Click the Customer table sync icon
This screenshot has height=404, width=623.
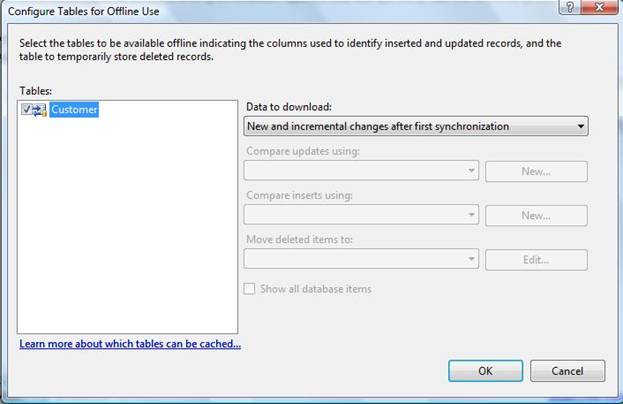(x=40, y=110)
